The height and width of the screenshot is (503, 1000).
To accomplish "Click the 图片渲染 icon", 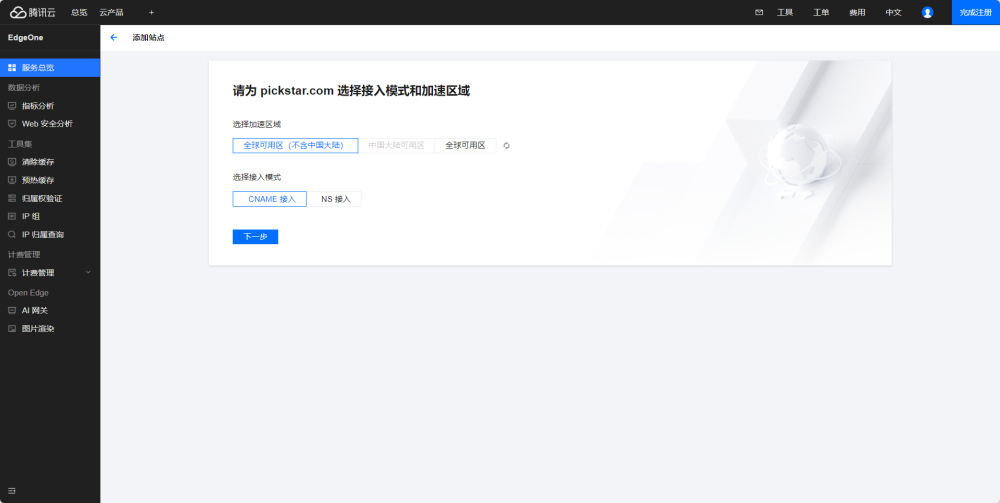I will point(12,329).
